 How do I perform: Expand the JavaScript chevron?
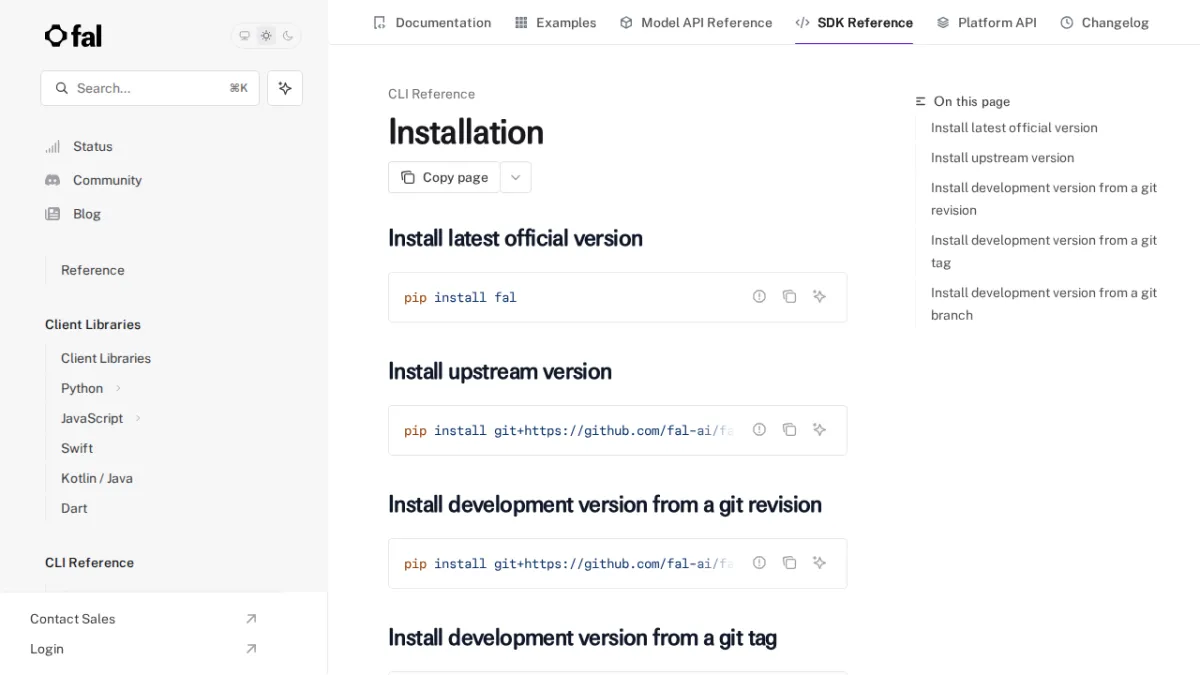pyautogui.click(x=138, y=418)
